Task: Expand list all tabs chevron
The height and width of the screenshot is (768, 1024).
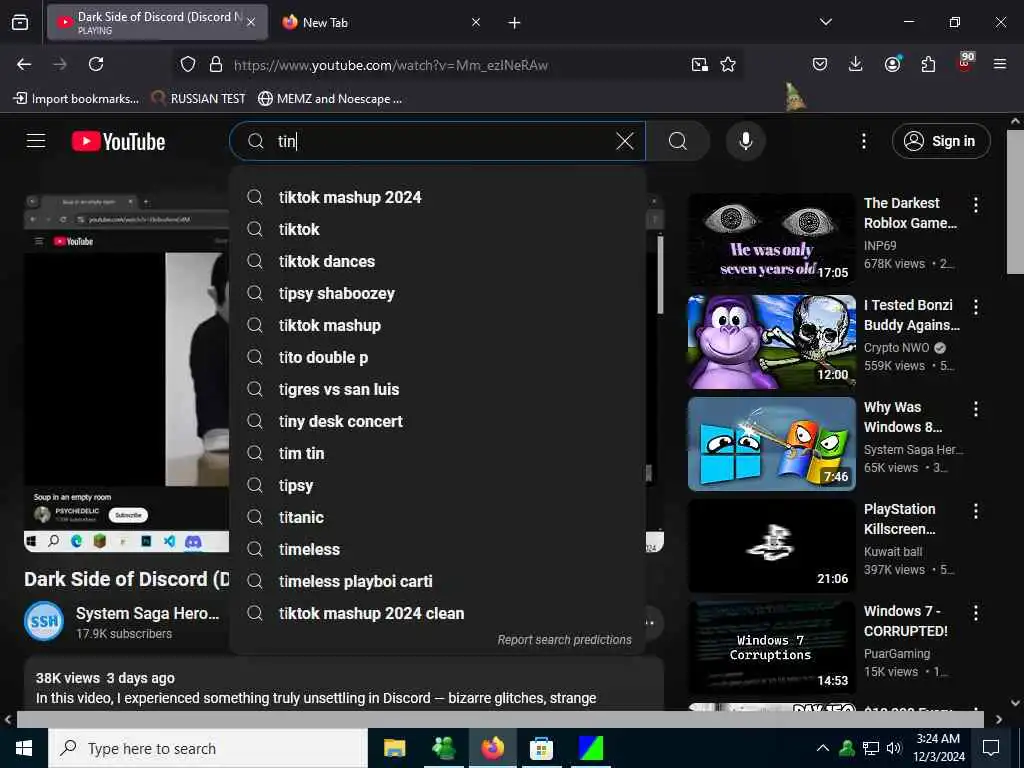Action: (x=825, y=22)
